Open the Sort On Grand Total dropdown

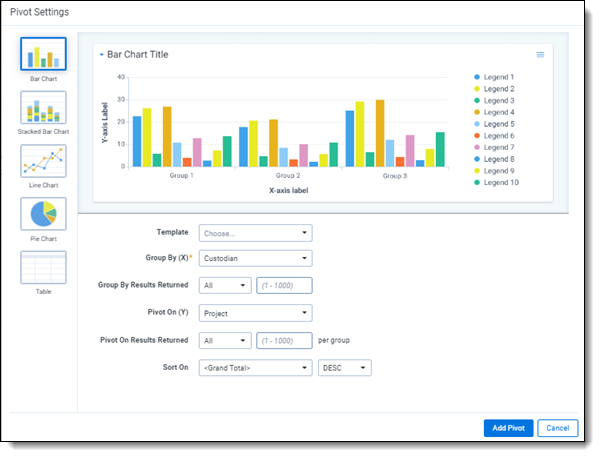pyautogui.click(x=255, y=368)
